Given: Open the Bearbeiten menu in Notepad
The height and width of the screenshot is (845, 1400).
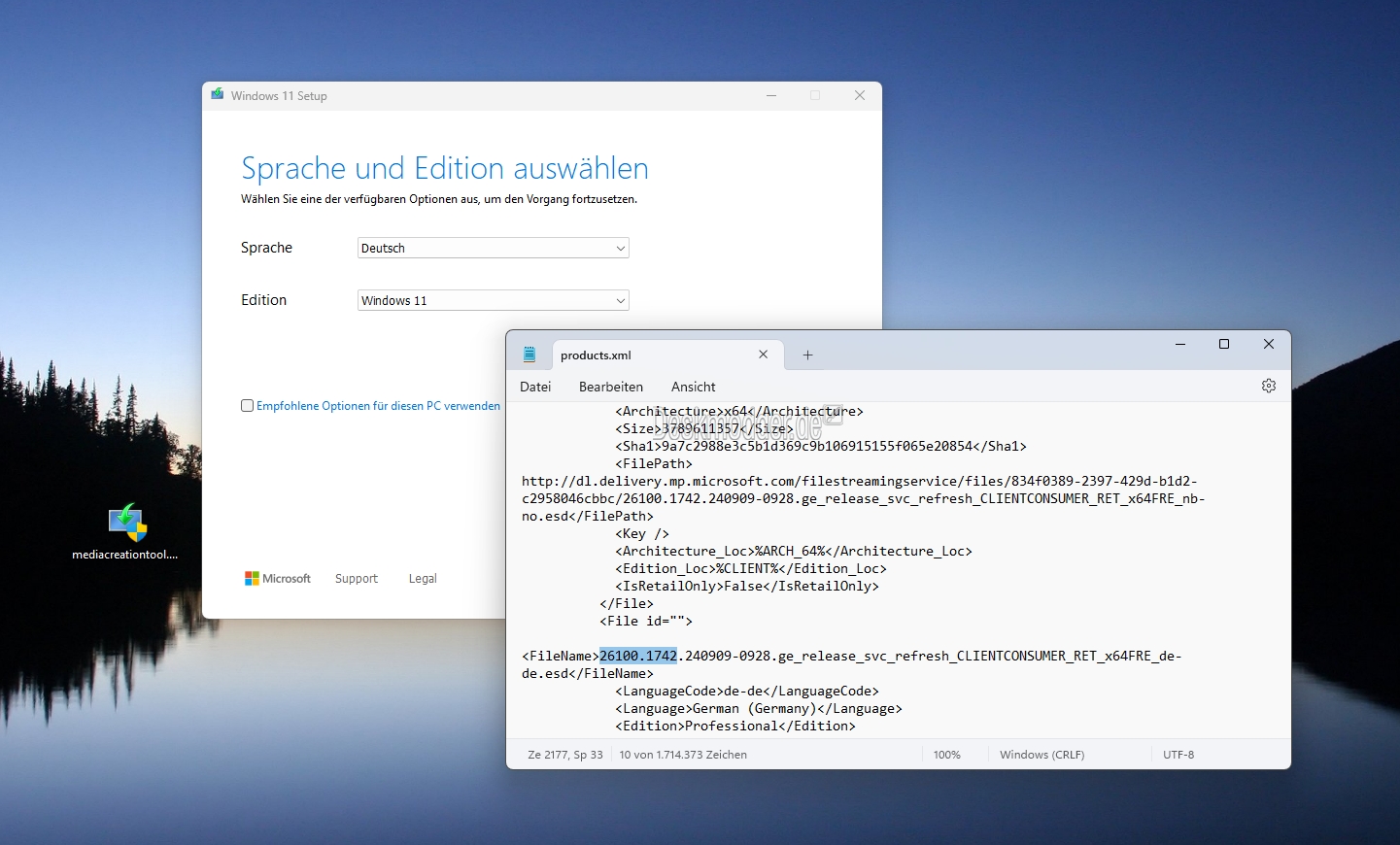Looking at the screenshot, I should (611, 387).
